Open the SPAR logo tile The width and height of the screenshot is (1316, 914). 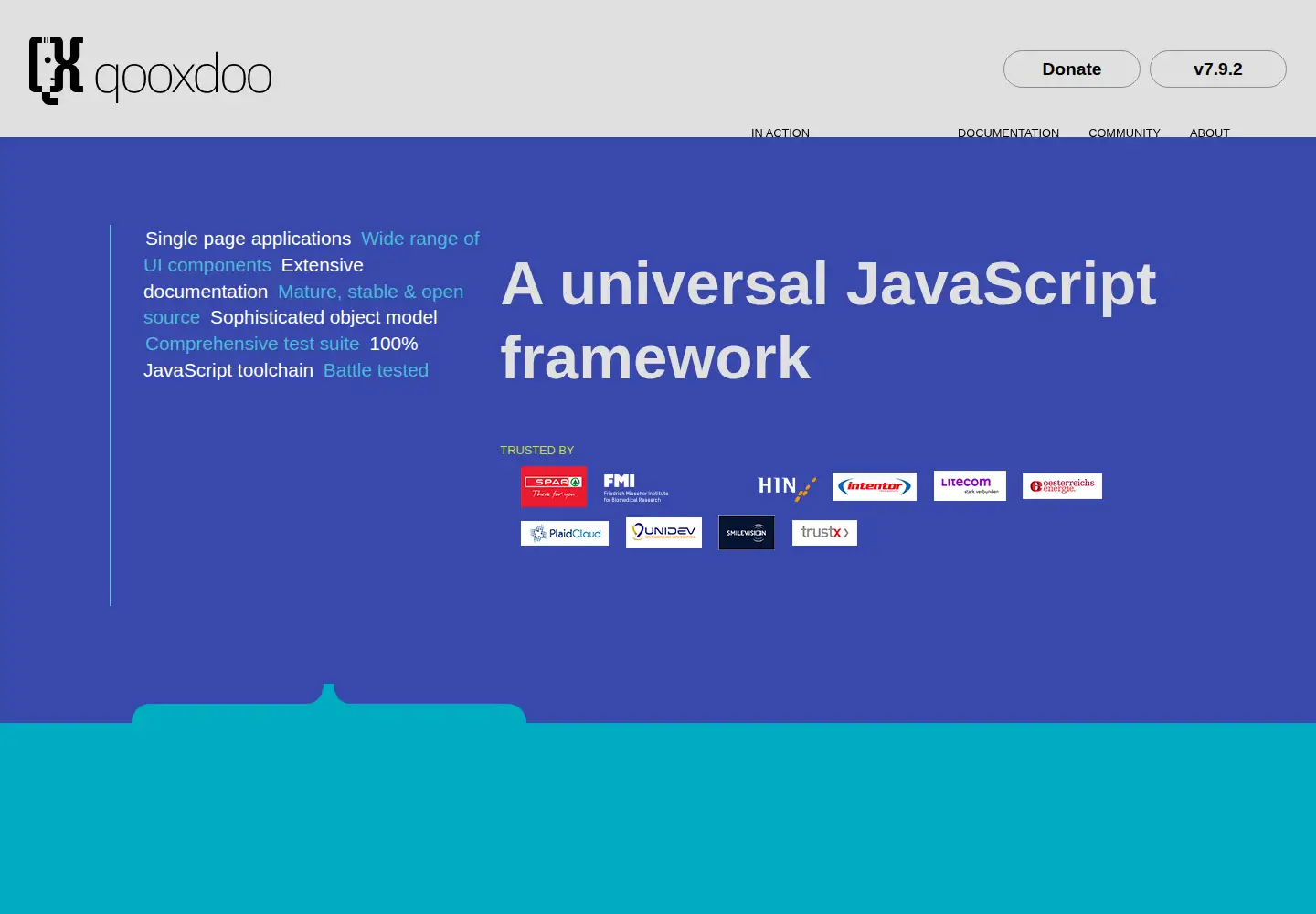(x=554, y=486)
